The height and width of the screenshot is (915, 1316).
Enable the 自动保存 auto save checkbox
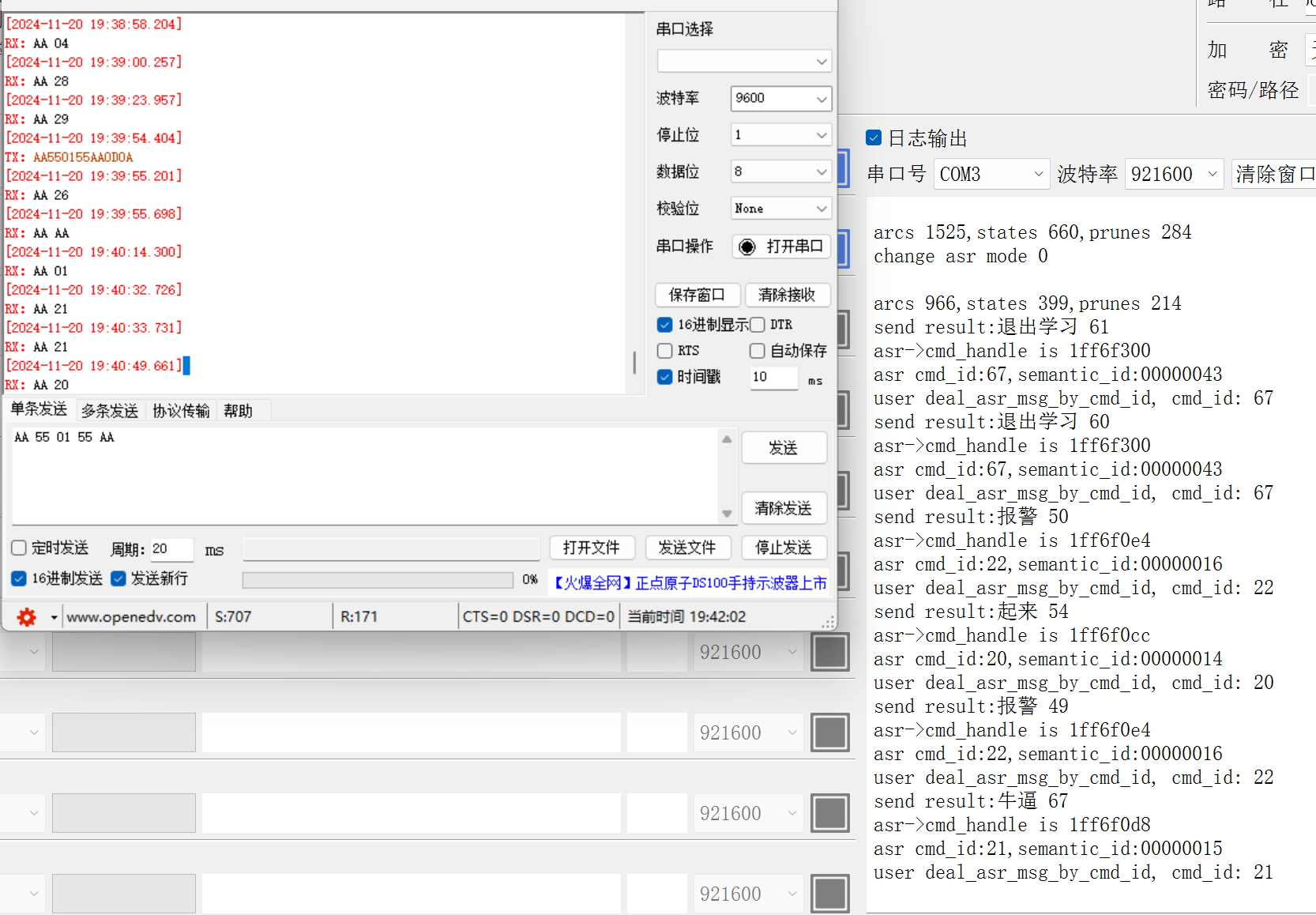757,351
